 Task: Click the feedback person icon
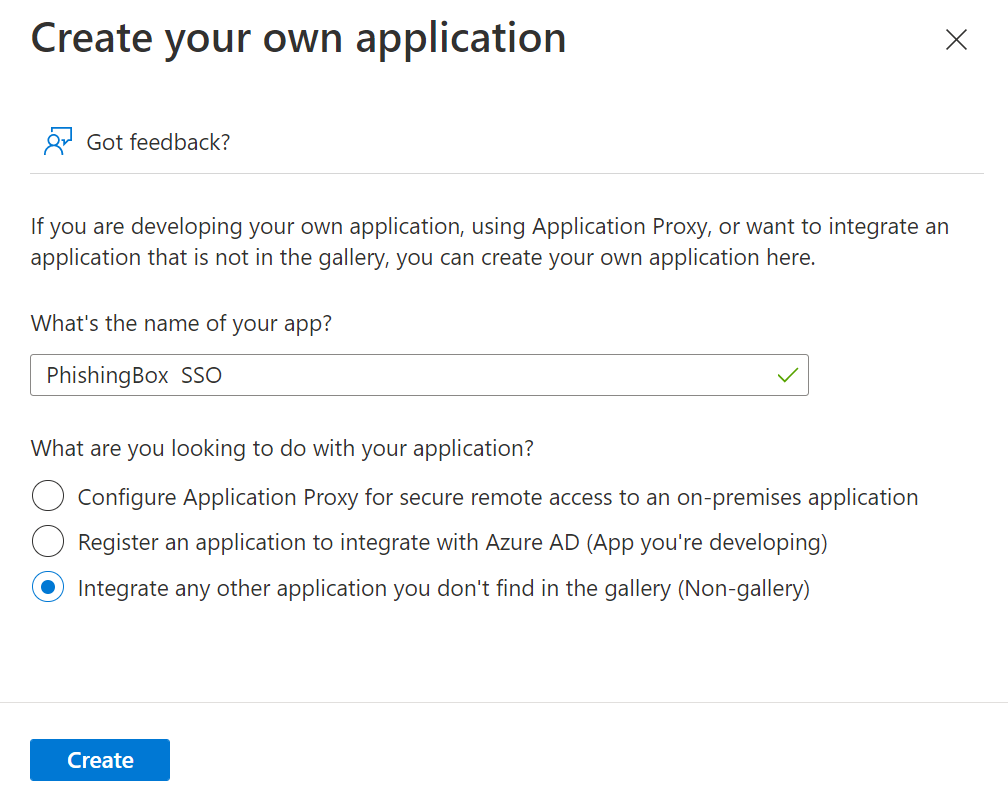[58, 142]
